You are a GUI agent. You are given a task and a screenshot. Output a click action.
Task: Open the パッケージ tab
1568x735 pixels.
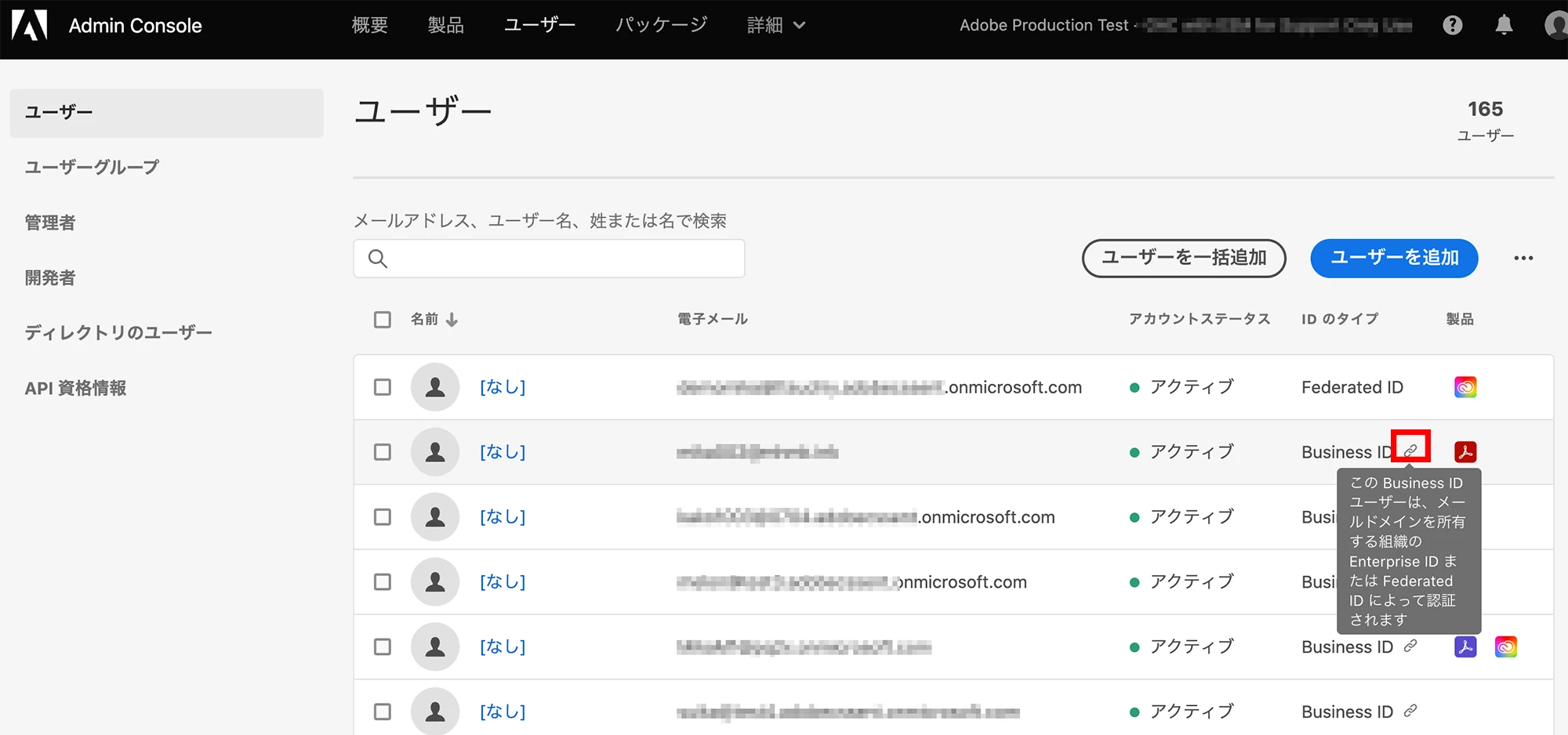pos(661,25)
